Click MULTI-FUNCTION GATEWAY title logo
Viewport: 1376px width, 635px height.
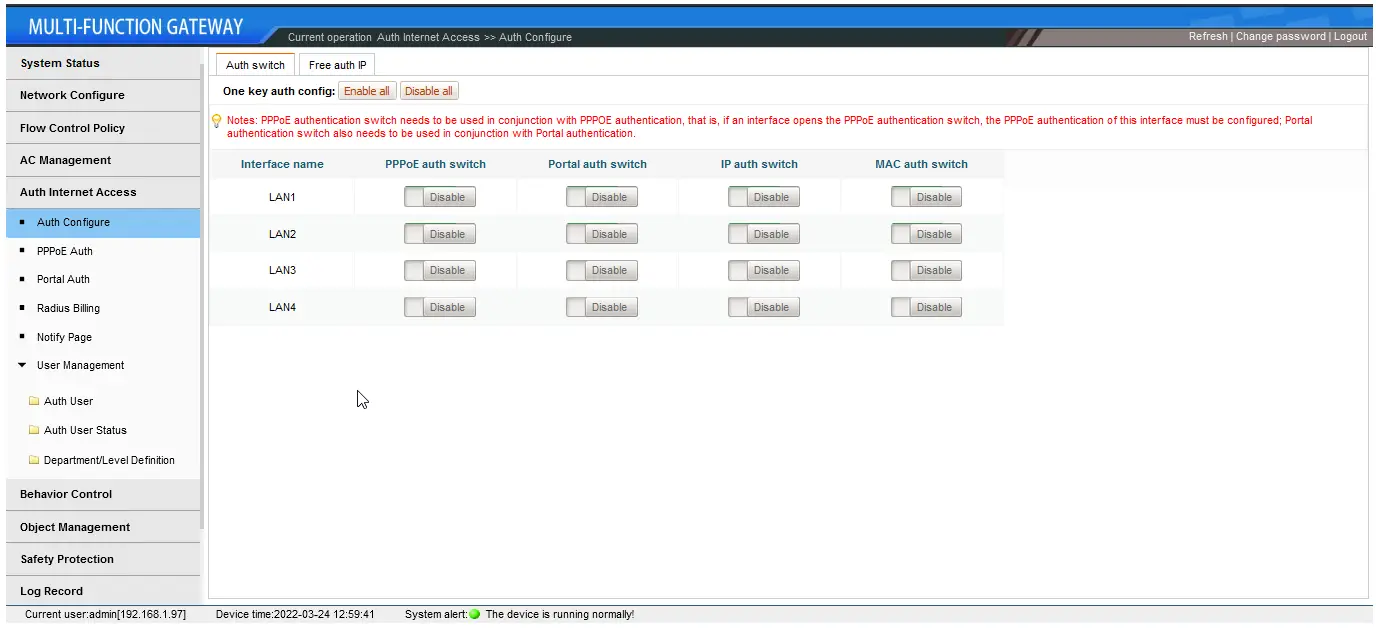click(x=136, y=27)
